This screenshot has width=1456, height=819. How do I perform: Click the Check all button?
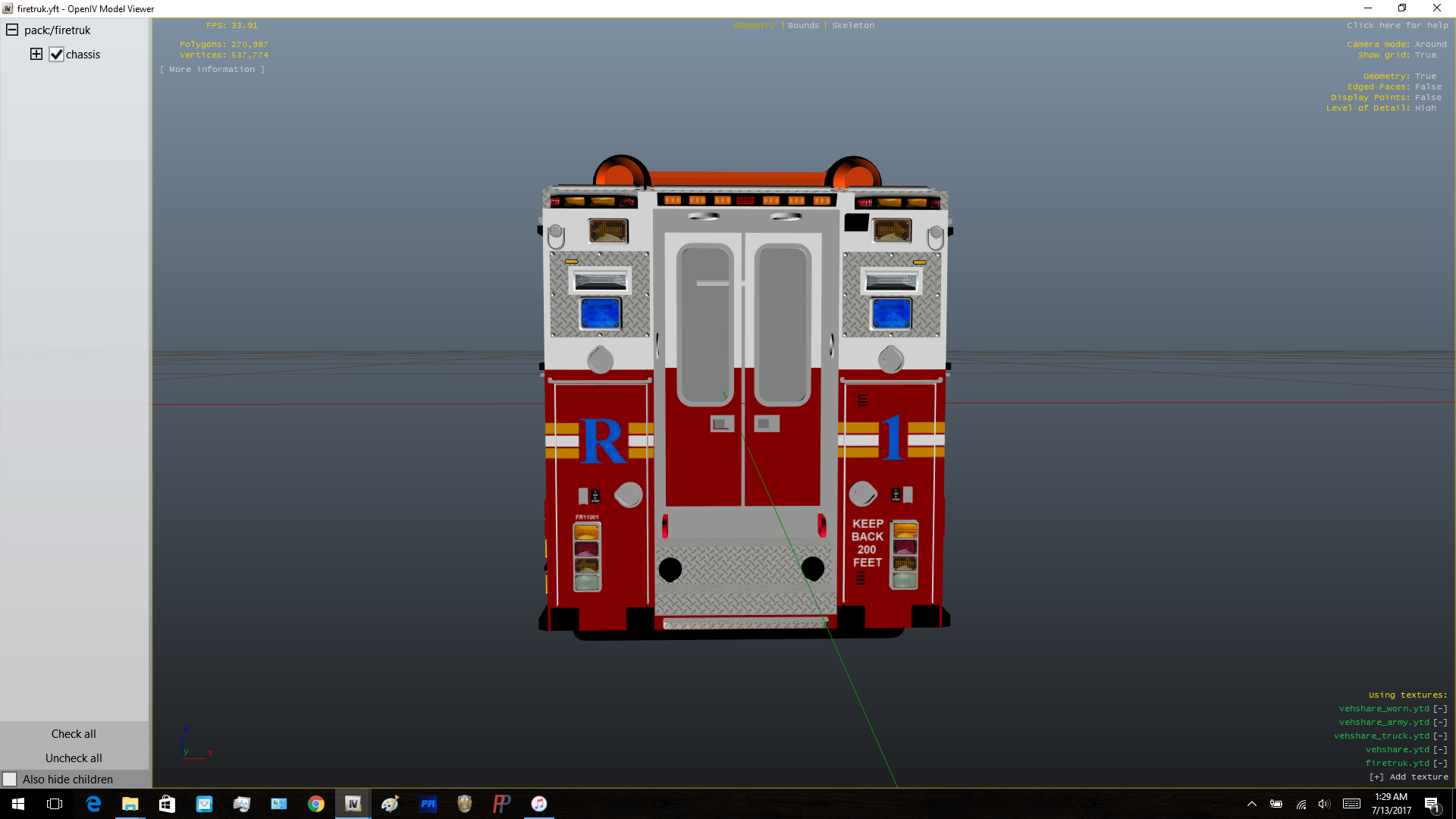[x=74, y=733]
